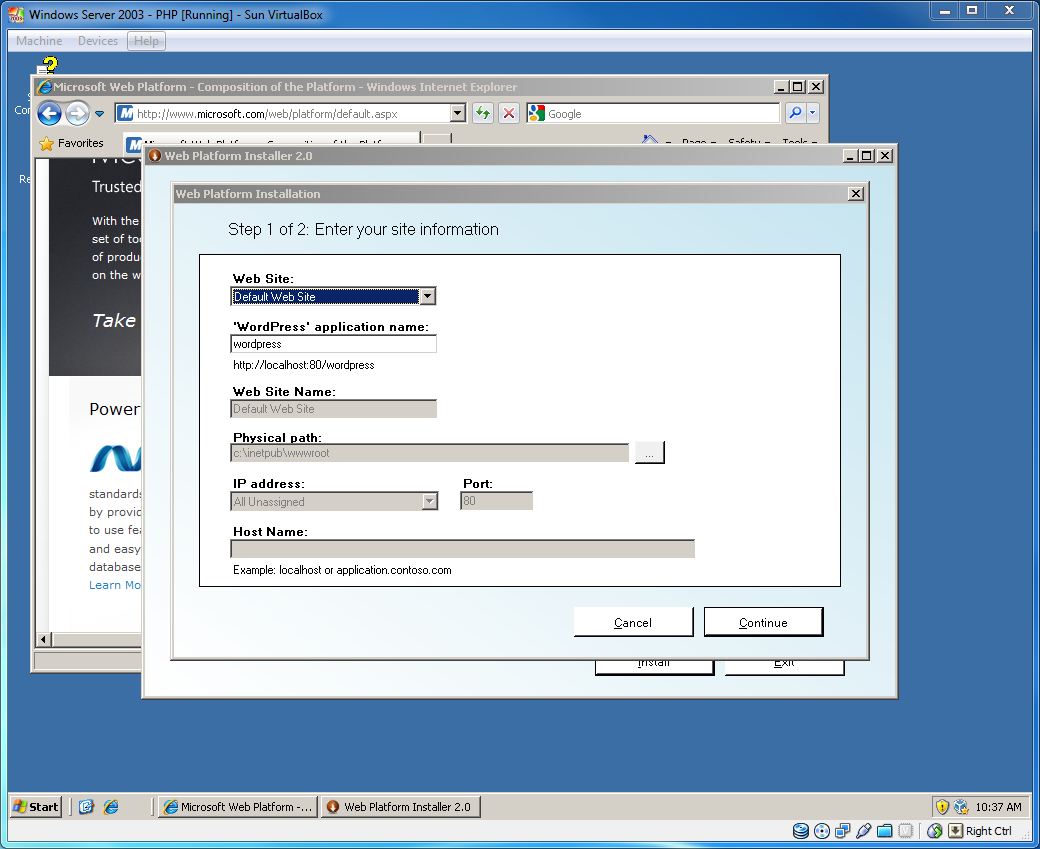Click the Physical path text field
This screenshot has width=1040, height=849.
[x=430, y=453]
